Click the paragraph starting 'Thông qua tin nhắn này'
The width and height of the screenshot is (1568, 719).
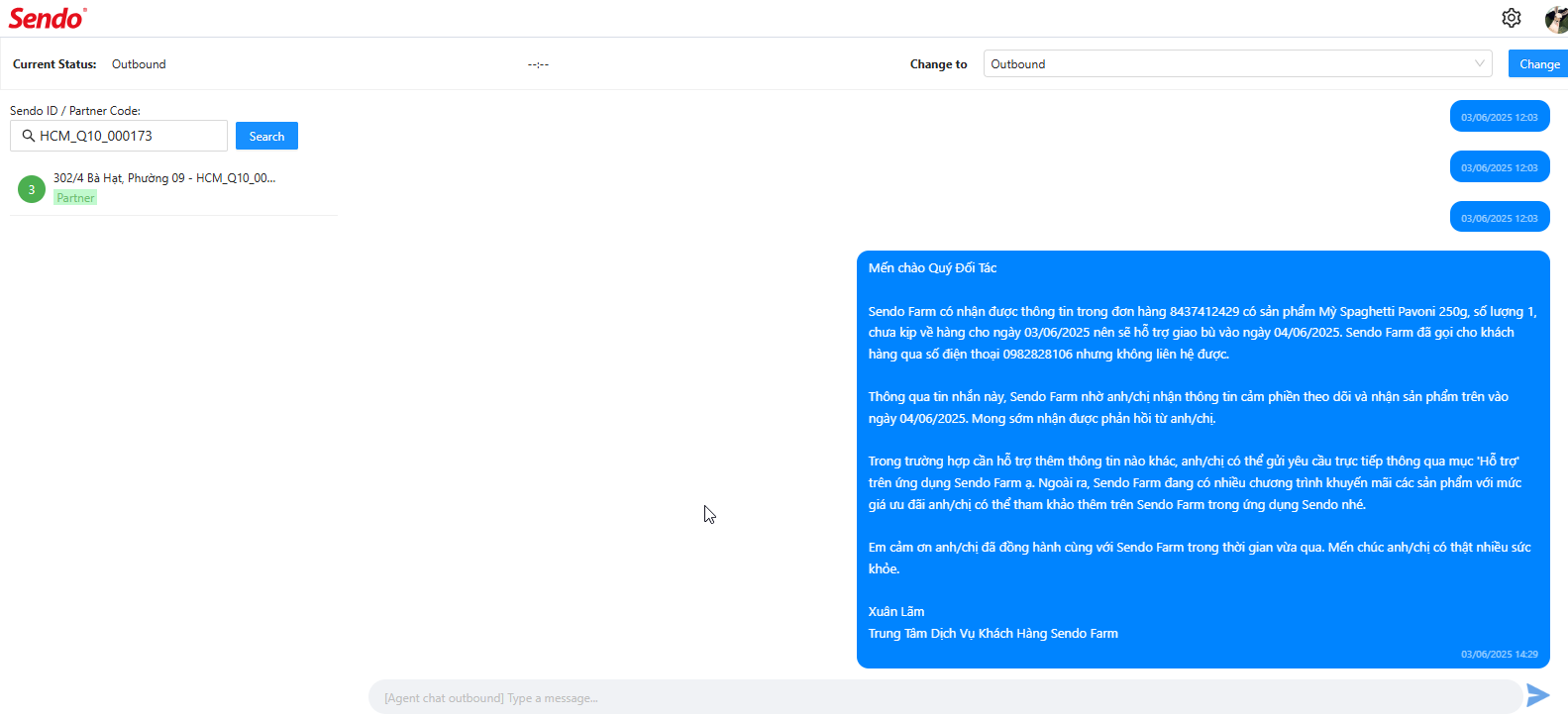1189,407
